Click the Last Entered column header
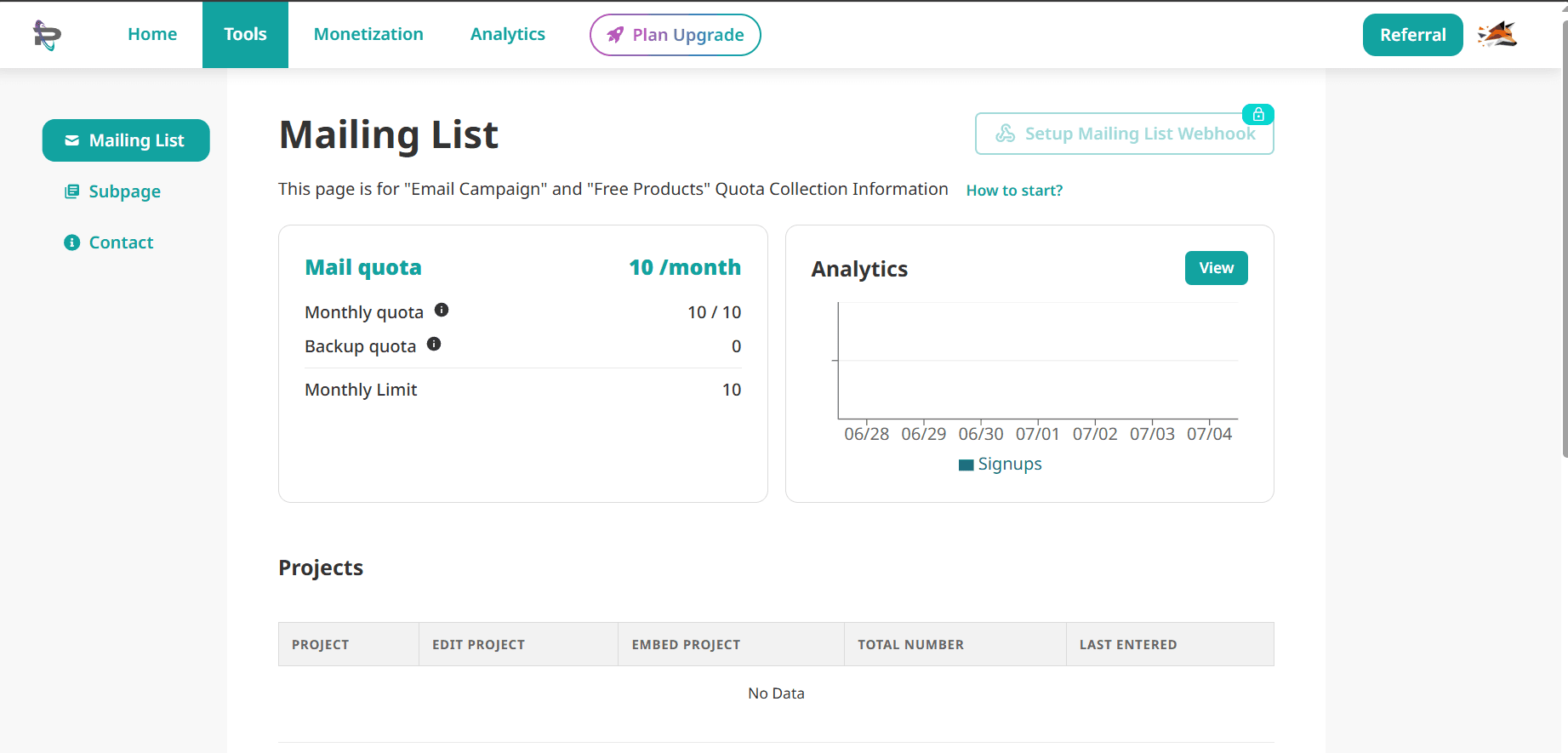The width and height of the screenshot is (1568, 753). click(x=1127, y=645)
